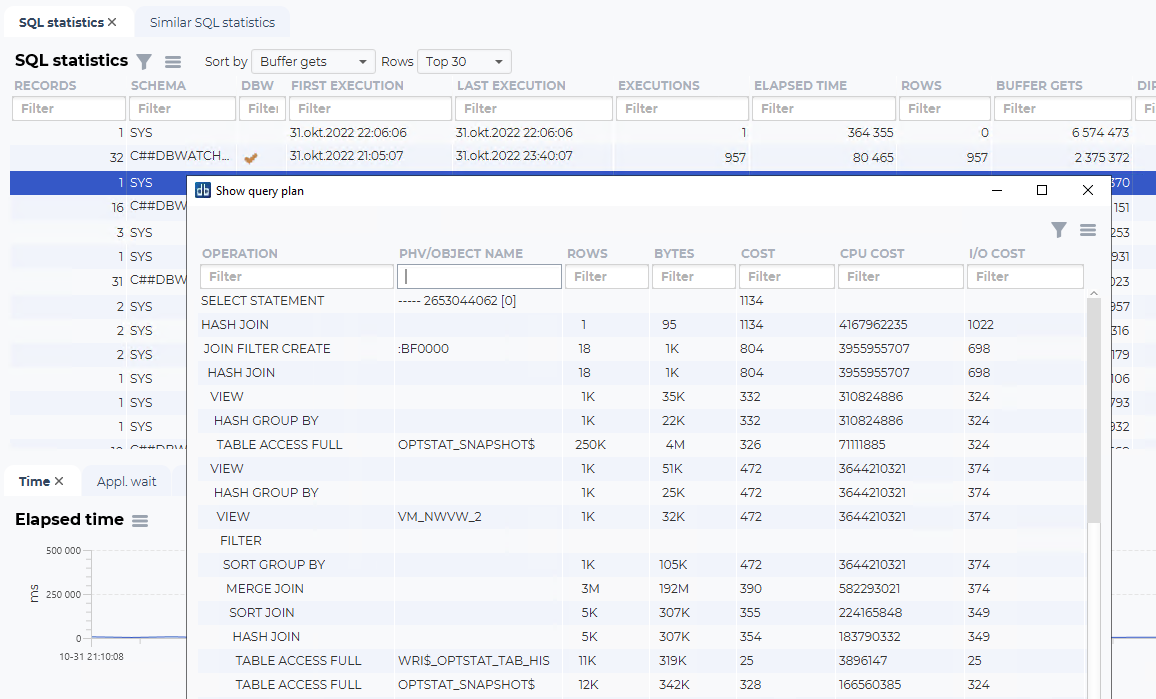Open the Elapsed time chart menu icon
This screenshot has width=1156, height=699.
[x=140, y=521]
